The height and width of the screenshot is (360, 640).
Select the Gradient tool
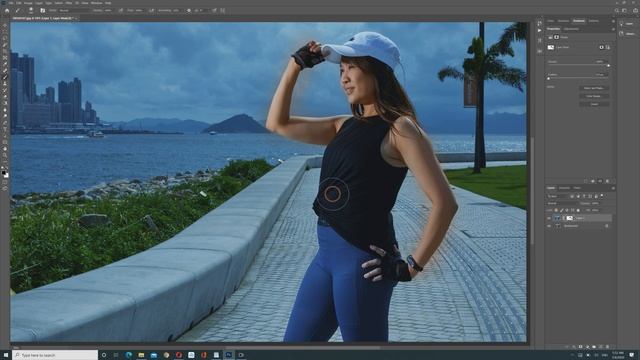point(5,103)
